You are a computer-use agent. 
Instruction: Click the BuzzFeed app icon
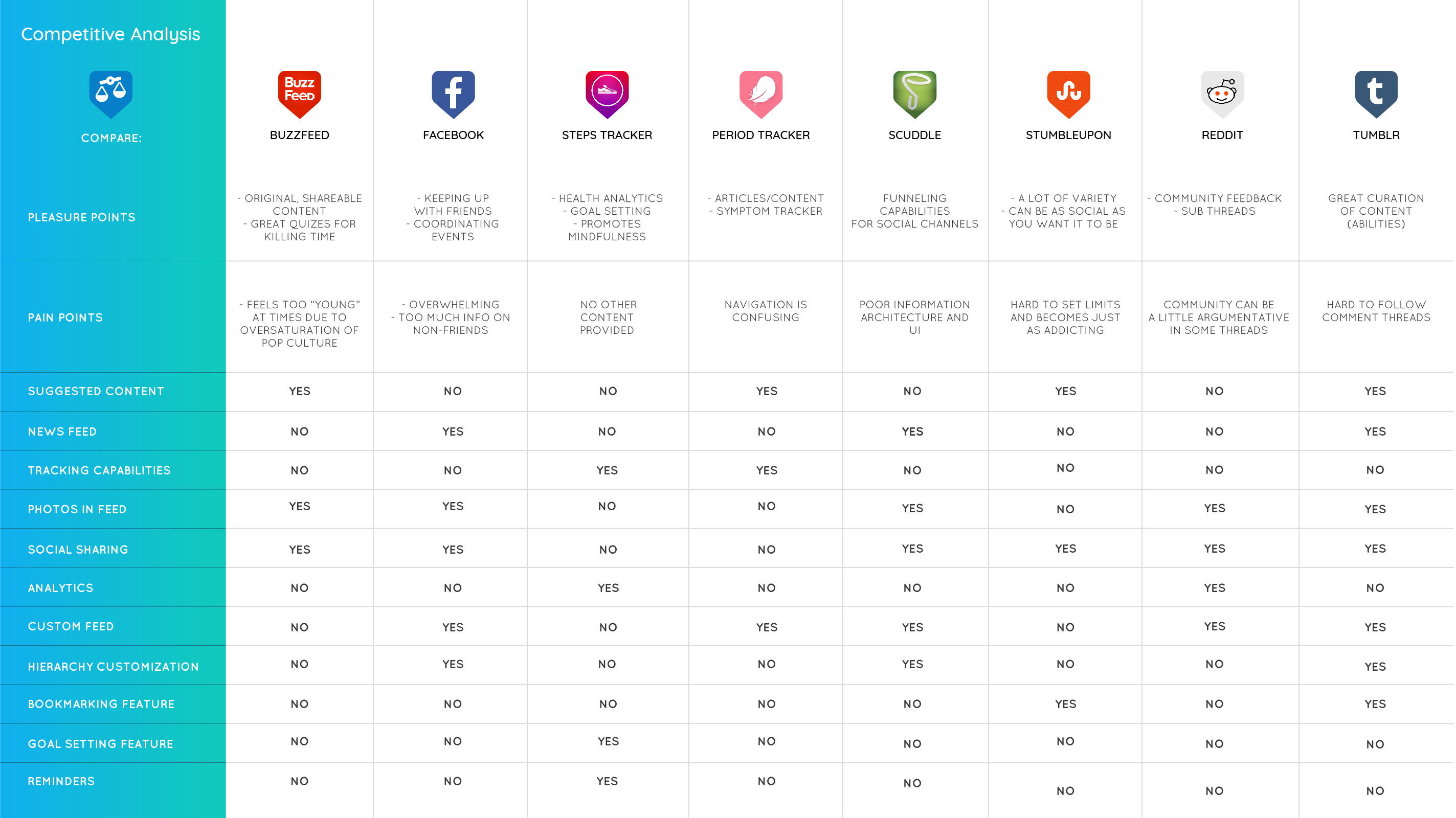(300, 93)
